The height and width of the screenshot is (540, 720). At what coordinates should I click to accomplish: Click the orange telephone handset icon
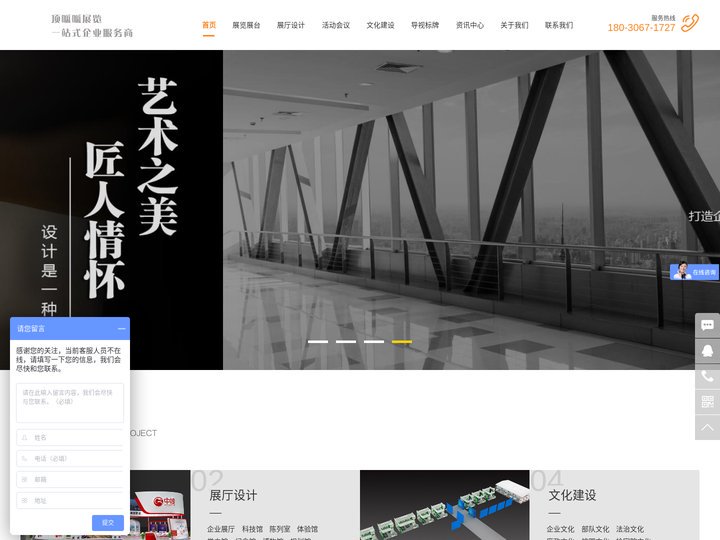click(690, 23)
